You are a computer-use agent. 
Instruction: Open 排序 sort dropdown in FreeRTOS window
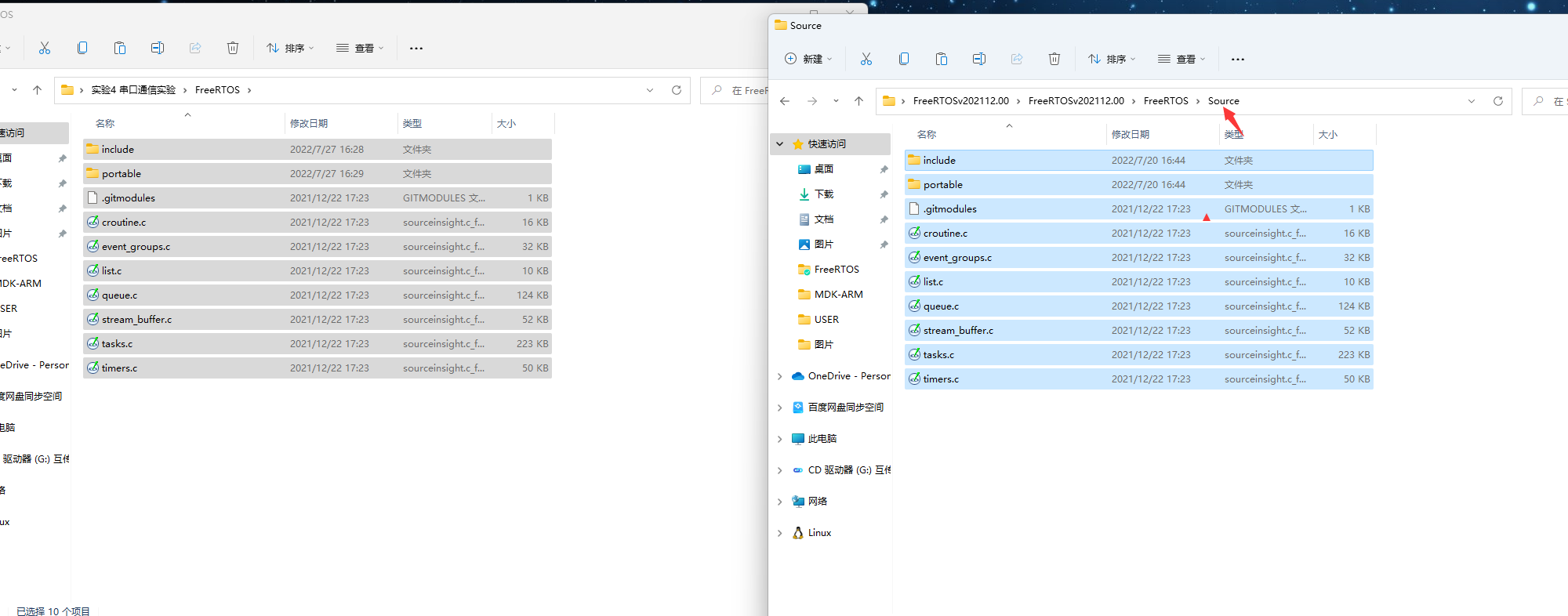click(289, 48)
